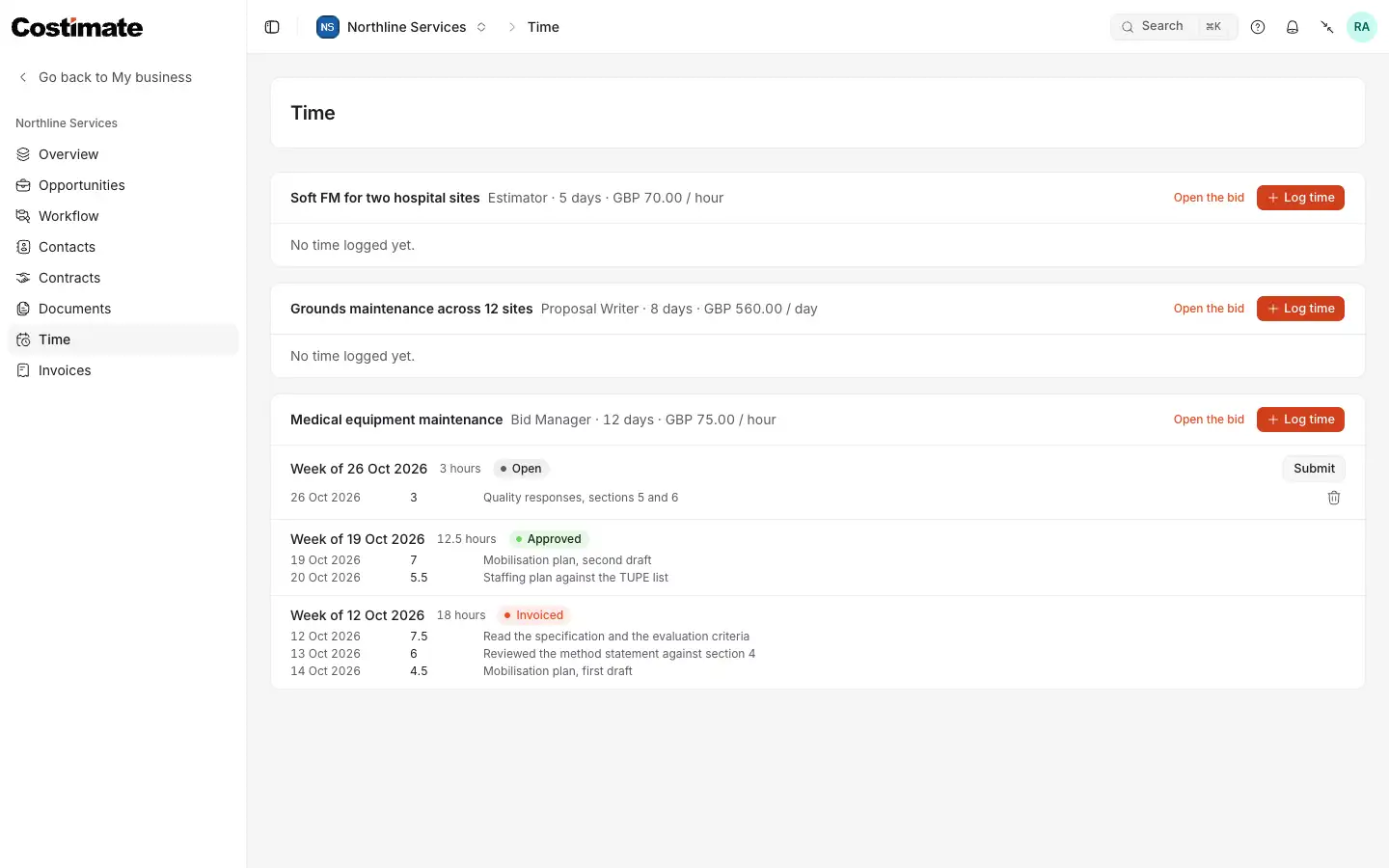Focus the Search field
The width and height of the screenshot is (1389, 868).
(x=1174, y=27)
